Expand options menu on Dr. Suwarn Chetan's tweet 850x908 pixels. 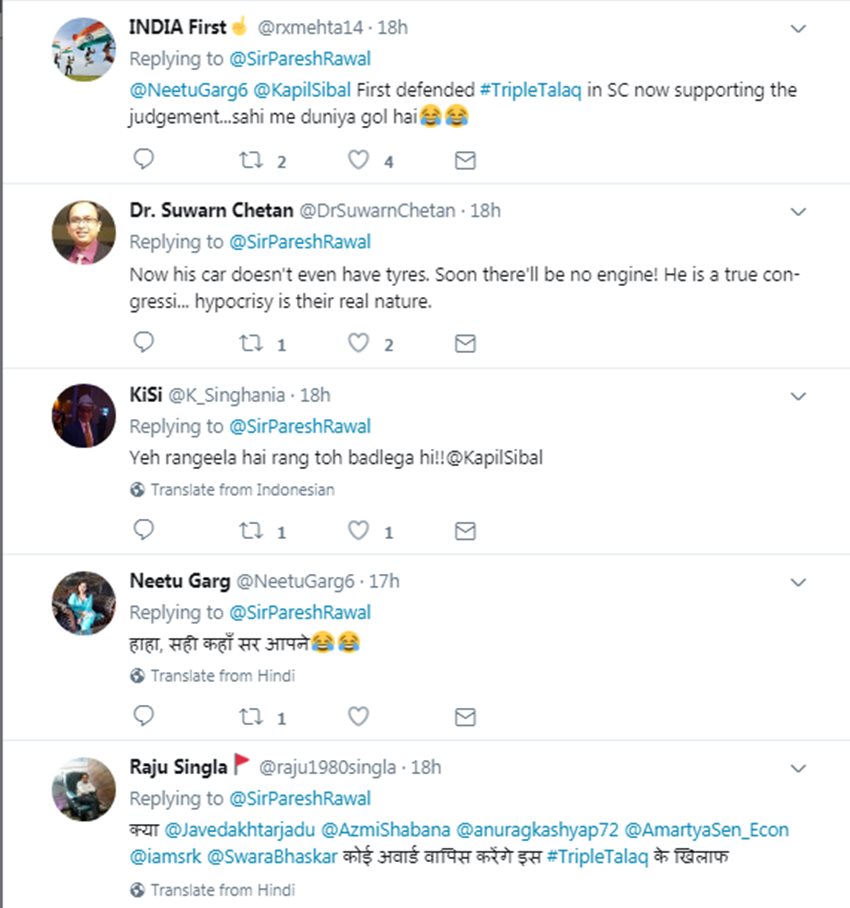pyautogui.click(x=798, y=211)
